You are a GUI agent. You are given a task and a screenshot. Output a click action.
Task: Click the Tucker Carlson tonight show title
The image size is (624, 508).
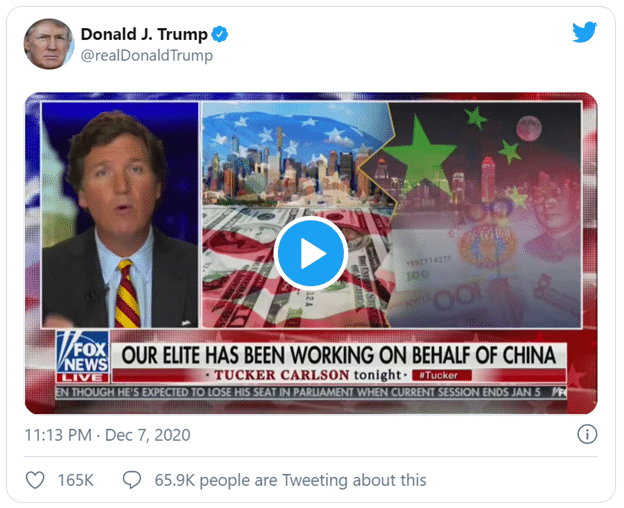[308, 375]
